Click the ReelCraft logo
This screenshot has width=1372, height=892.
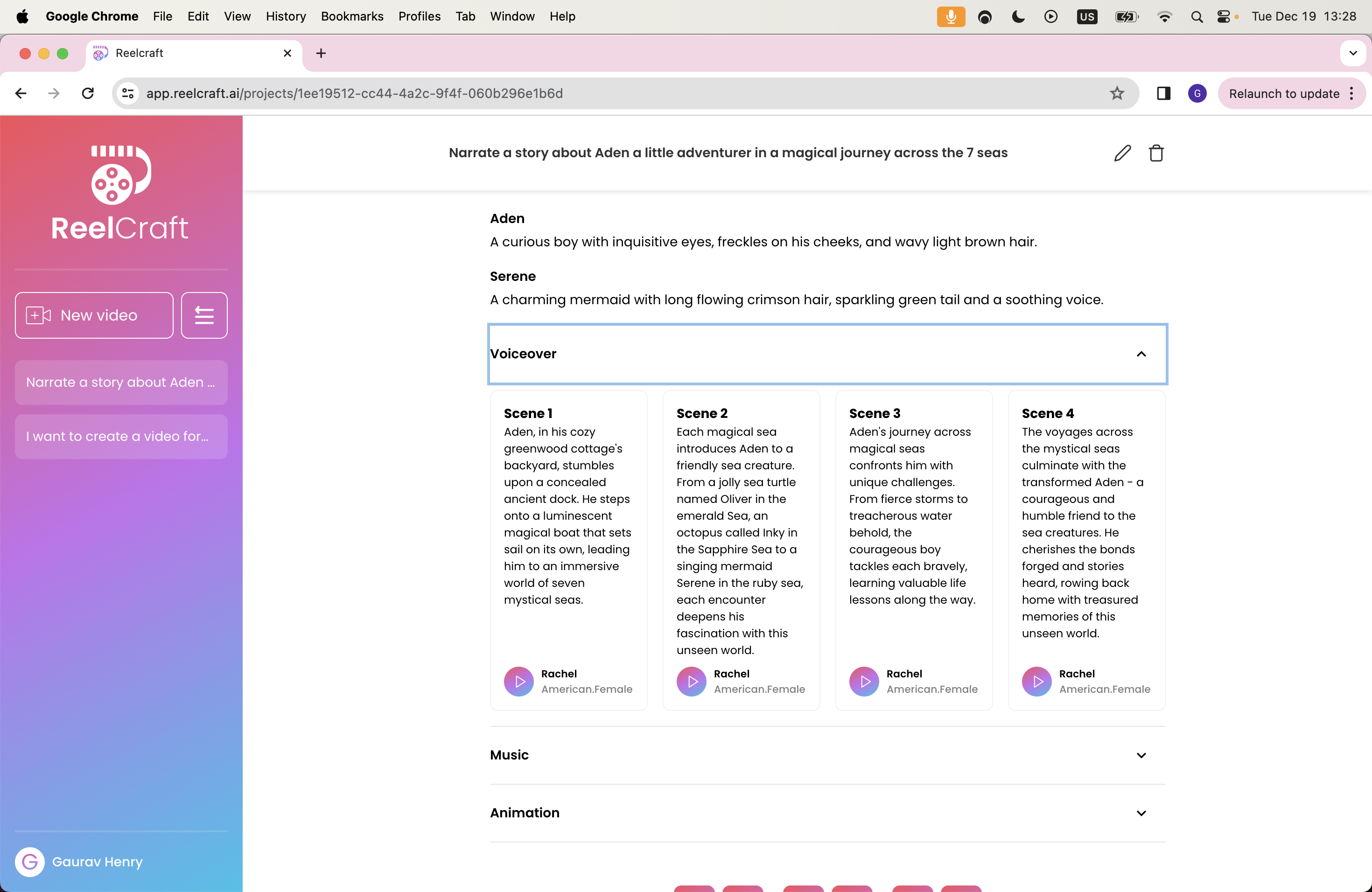pos(120,193)
